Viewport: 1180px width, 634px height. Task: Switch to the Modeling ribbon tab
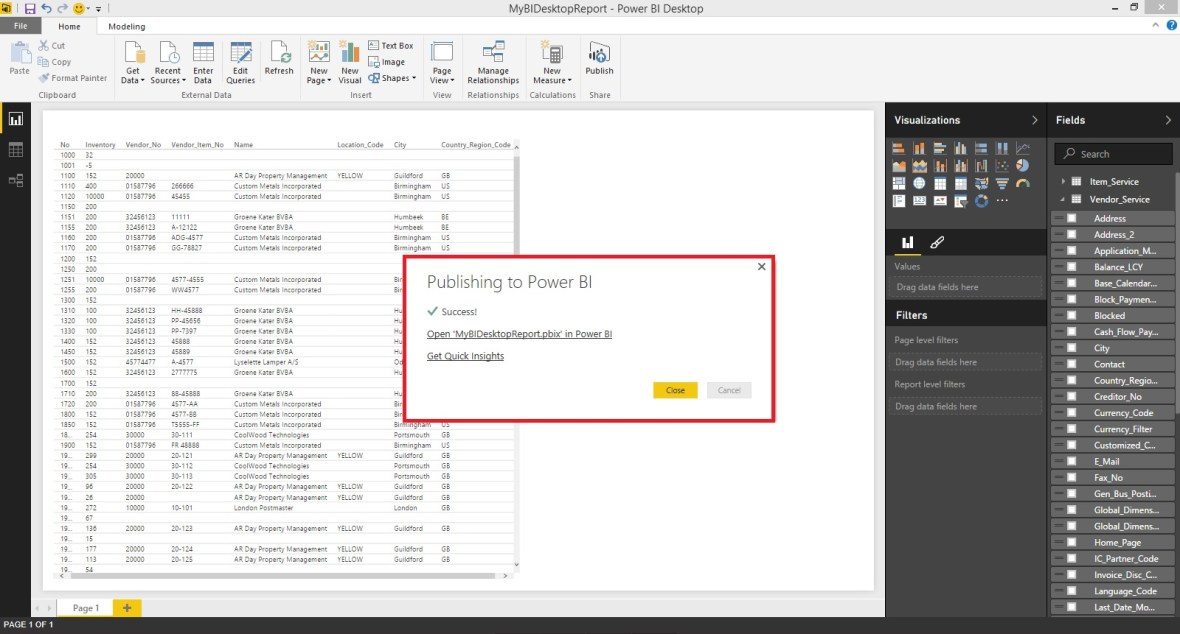(126, 25)
